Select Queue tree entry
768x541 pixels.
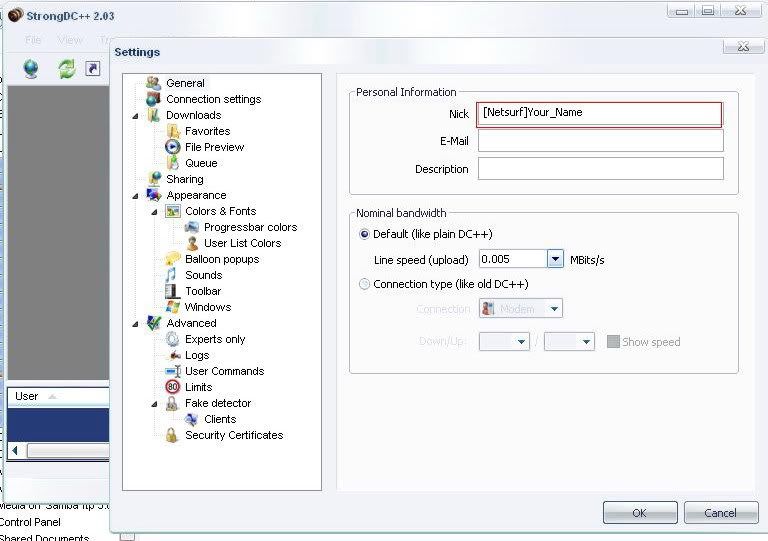pyautogui.click(x=201, y=163)
